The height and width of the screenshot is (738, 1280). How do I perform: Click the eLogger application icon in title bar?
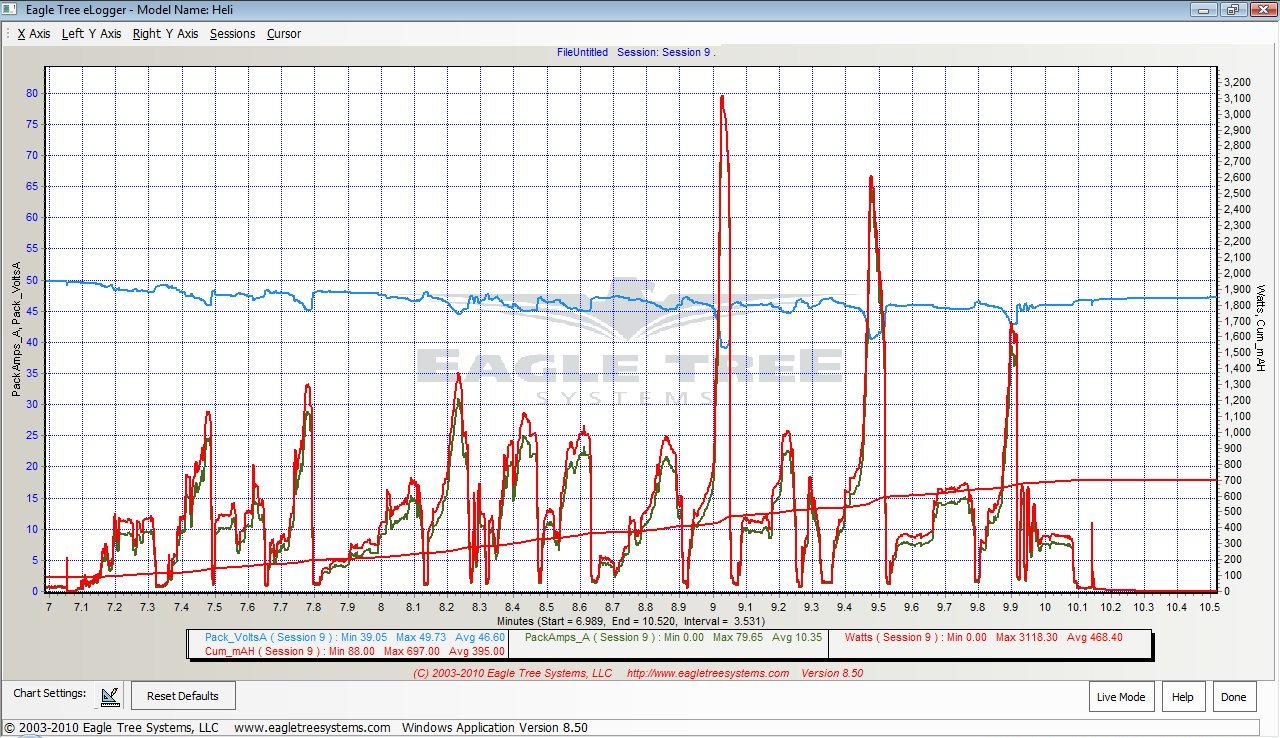9,9
